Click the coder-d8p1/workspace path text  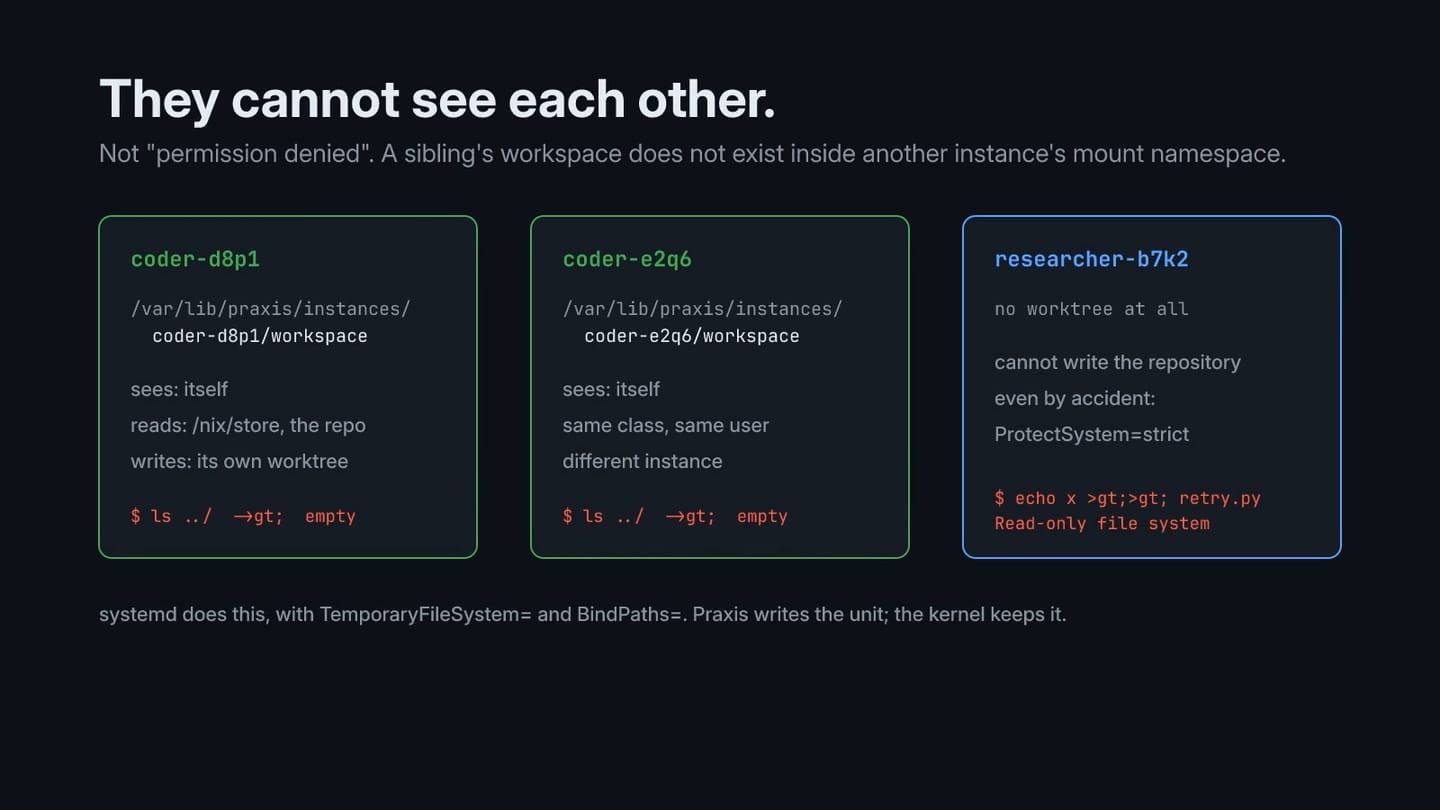(x=260, y=336)
